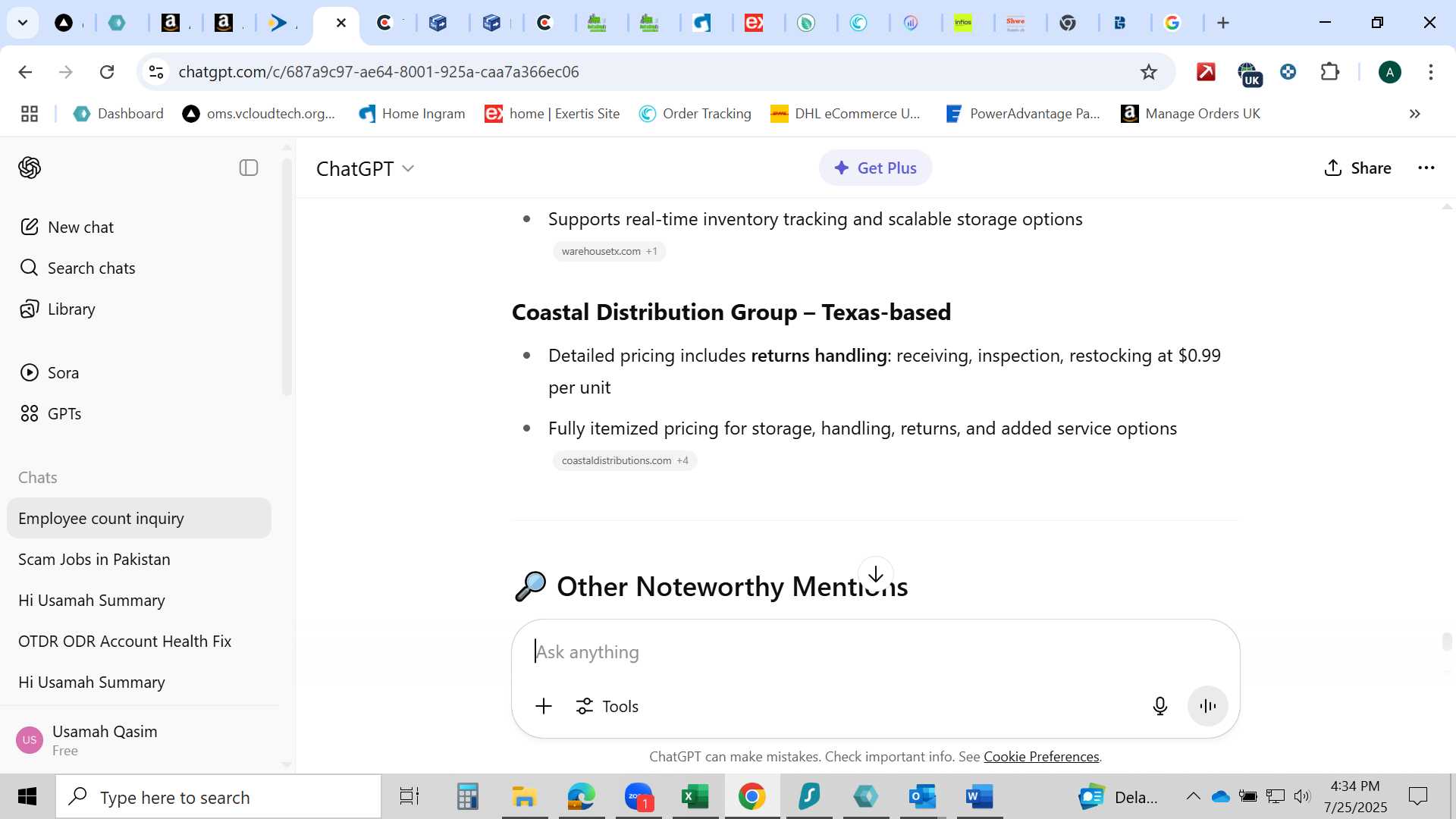
Task: Click the chat page vertical scrollbar thumb
Action: point(1447,642)
